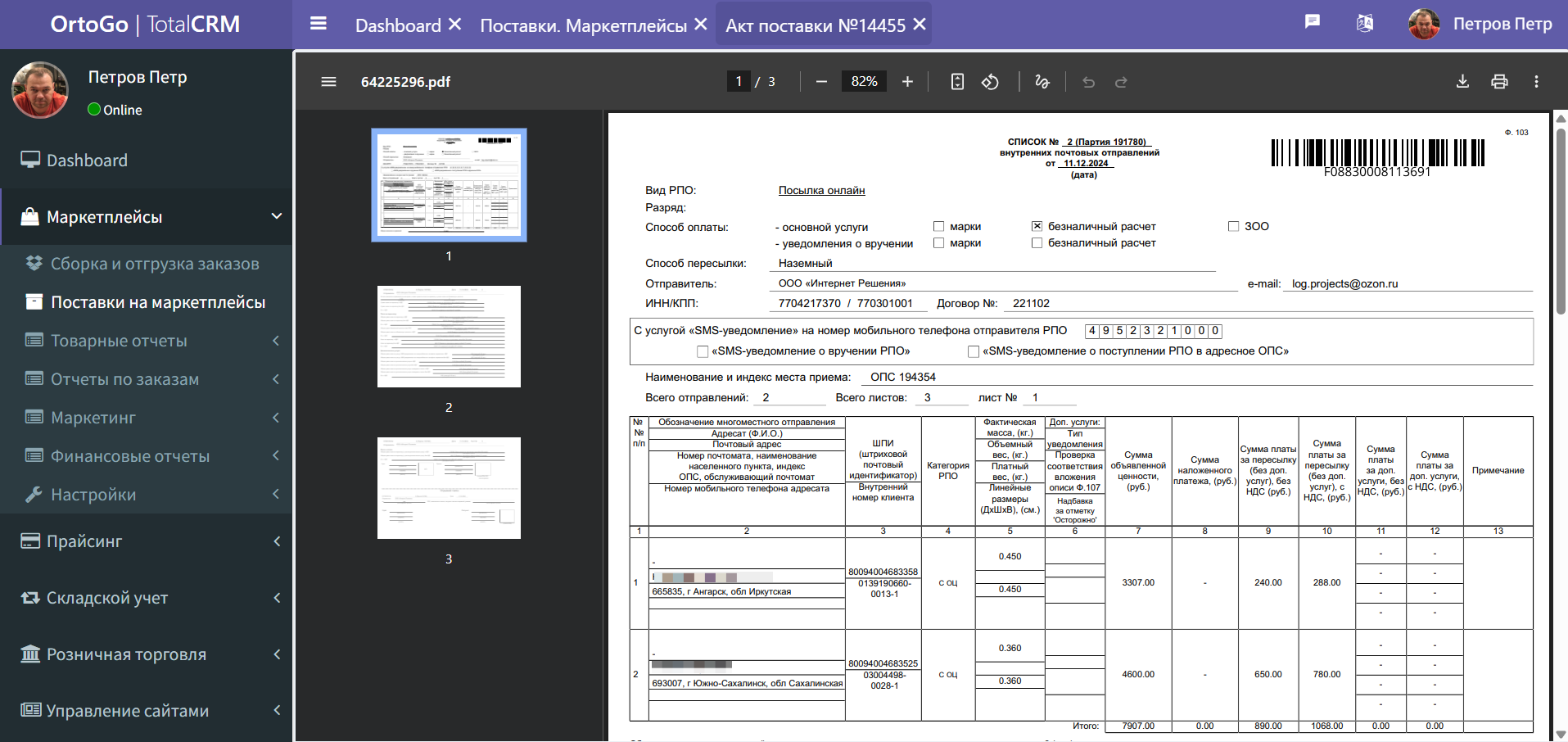1568x742 pixels.
Task: Toggle the PDF thumbnail sidebar
Action: [328, 82]
